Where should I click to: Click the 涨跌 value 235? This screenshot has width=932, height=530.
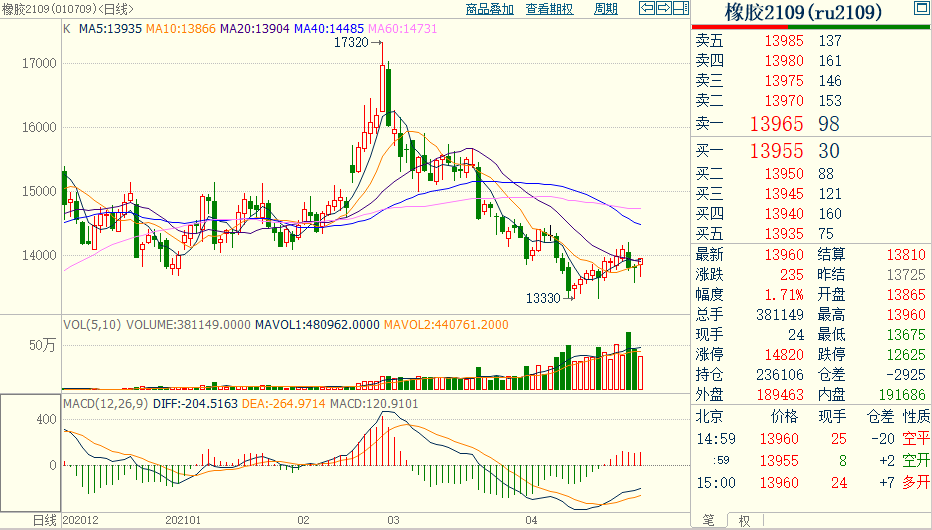[792, 275]
